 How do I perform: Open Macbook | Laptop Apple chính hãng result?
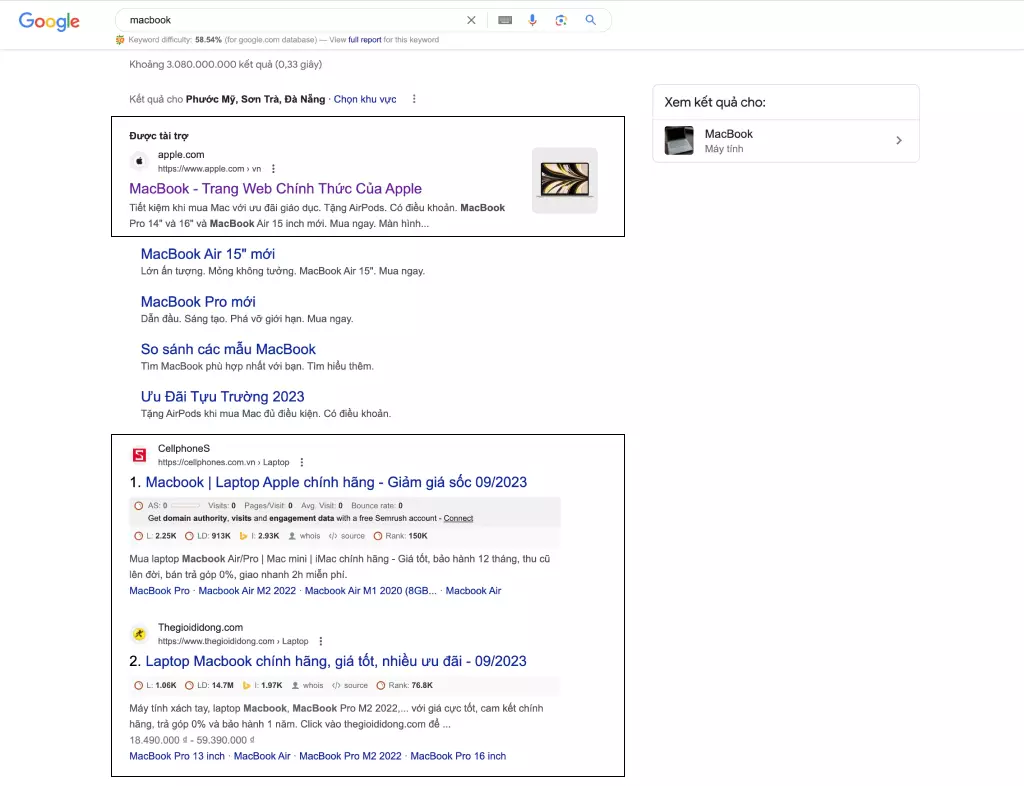[336, 482]
